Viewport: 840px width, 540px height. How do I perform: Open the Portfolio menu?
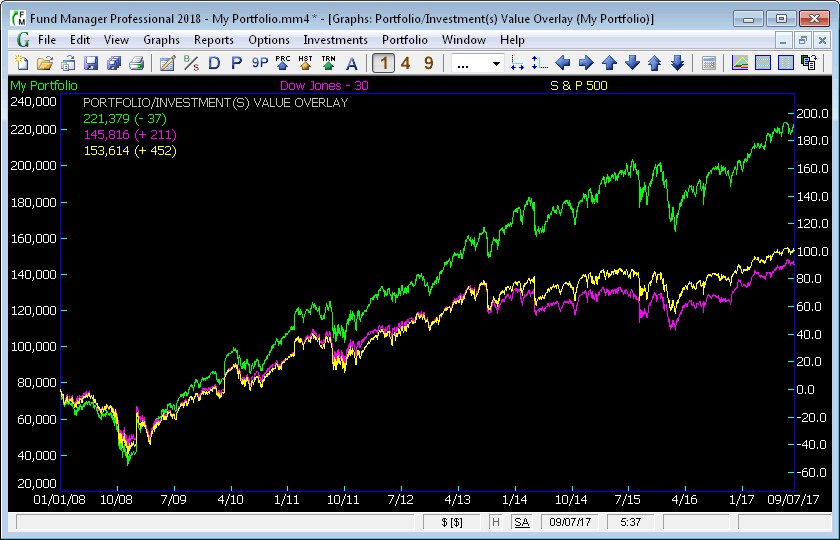click(404, 40)
